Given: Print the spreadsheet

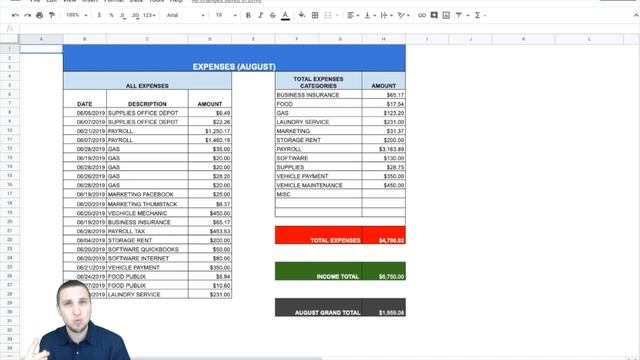Looking at the screenshot, I should coord(40,15).
